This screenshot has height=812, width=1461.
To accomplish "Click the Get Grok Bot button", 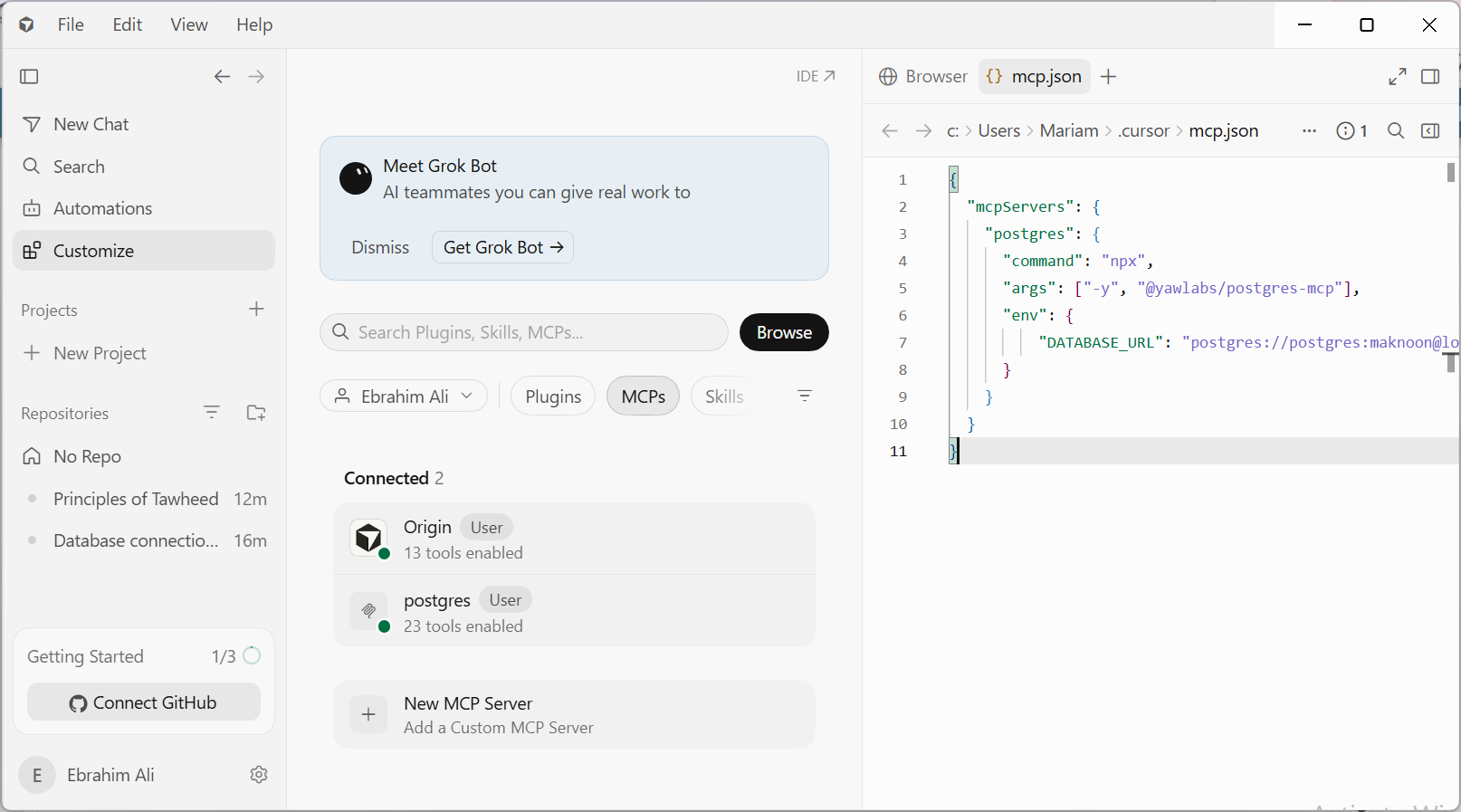I will coord(502,247).
